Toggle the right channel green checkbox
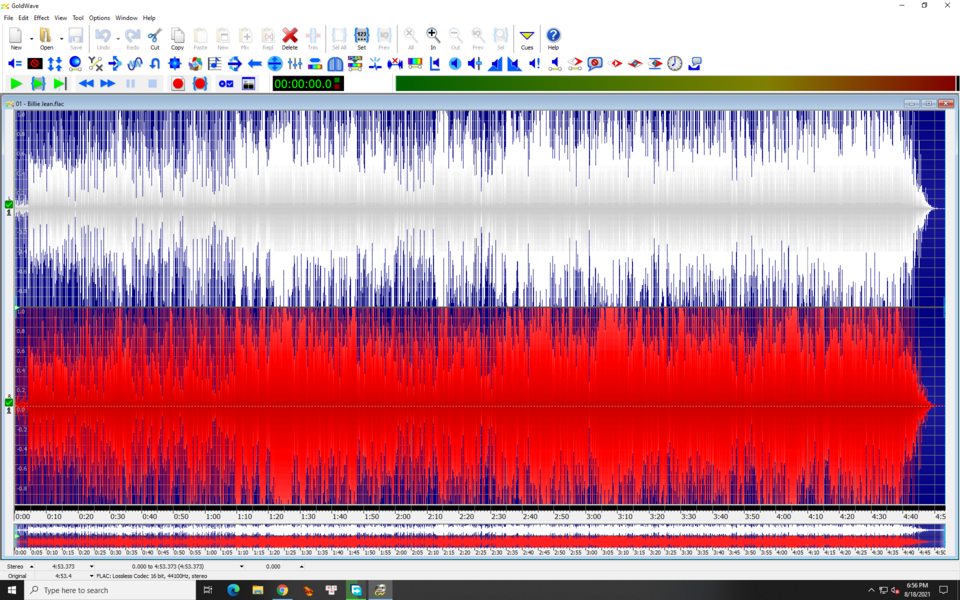Viewport: 960px width, 600px height. (9, 402)
